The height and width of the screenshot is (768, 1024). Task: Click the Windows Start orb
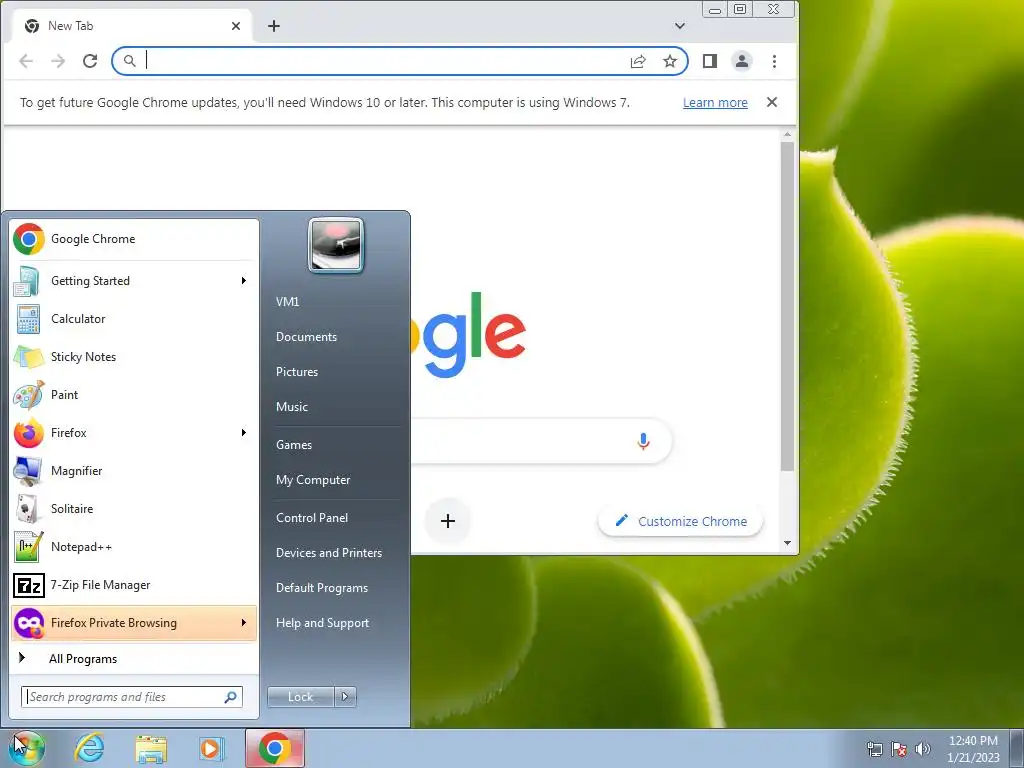(26, 748)
